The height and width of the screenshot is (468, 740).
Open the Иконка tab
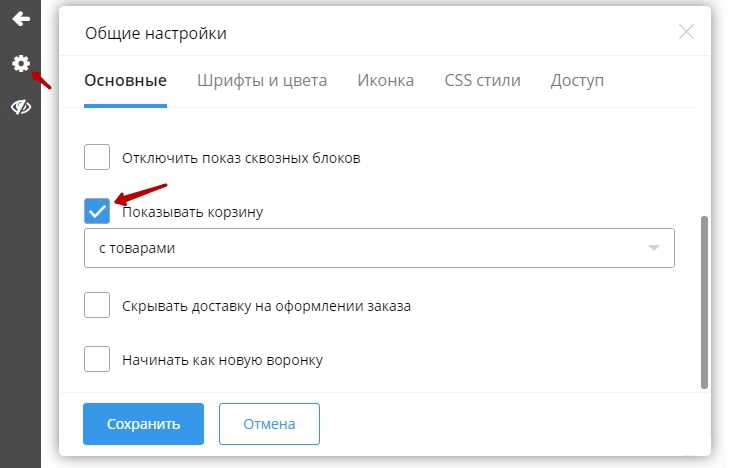click(x=385, y=81)
